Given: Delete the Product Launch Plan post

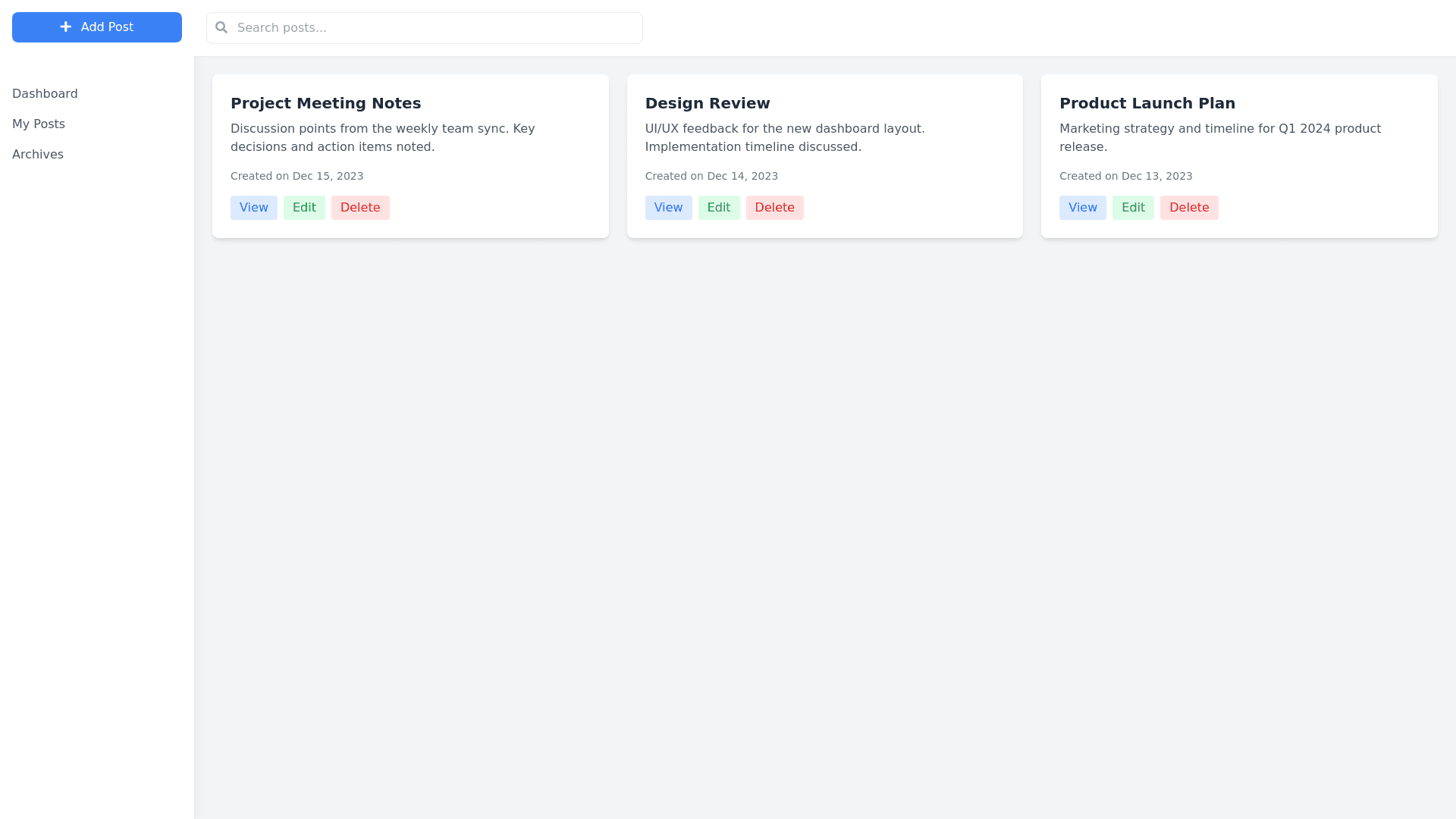Looking at the screenshot, I should [1188, 208].
